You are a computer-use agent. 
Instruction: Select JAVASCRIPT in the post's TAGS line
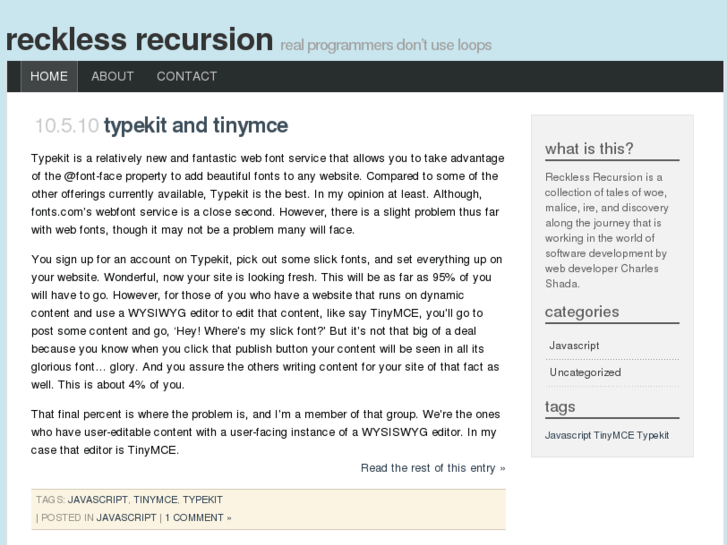point(98,499)
